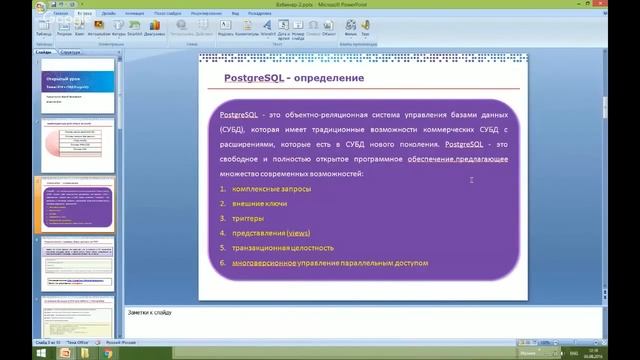Open the Фигуры shapes gallery
The image size is (640, 360).
118,28
